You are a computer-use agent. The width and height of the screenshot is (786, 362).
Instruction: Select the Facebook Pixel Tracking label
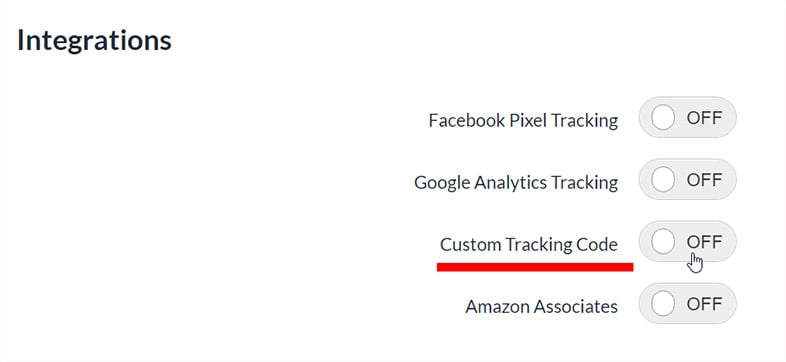tap(523, 121)
